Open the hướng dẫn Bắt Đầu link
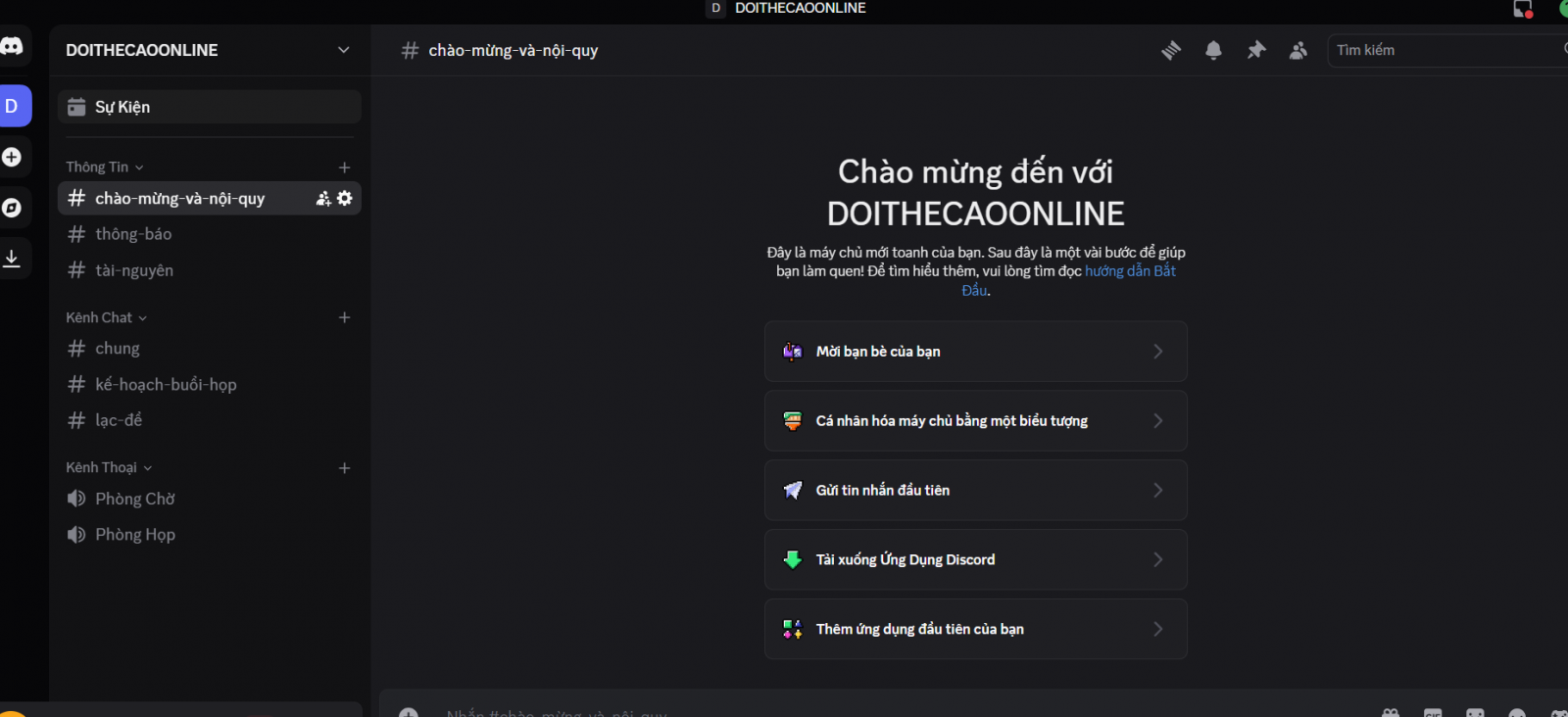The width and height of the screenshot is (1568, 717). click(1130, 271)
